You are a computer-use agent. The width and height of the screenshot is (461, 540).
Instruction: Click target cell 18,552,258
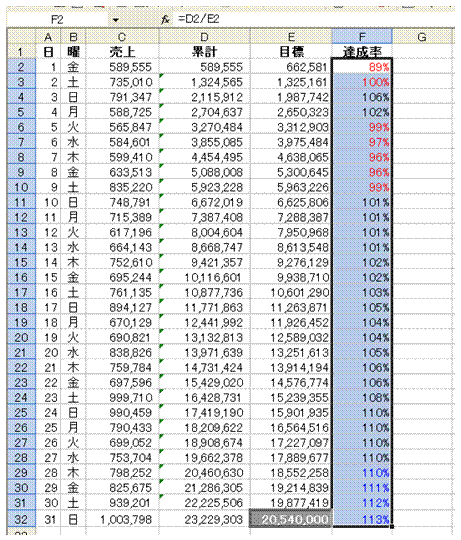pos(291,472)
